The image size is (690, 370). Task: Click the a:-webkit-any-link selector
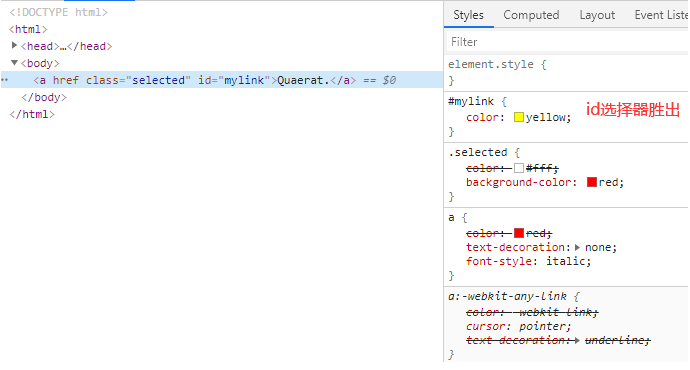[x=507, y=296]
